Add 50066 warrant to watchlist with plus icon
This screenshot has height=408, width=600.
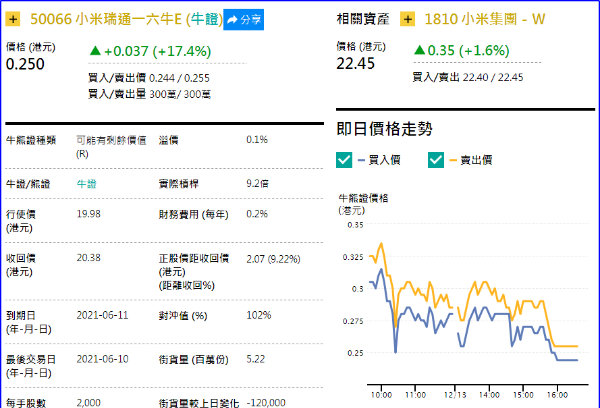point(13,19)
